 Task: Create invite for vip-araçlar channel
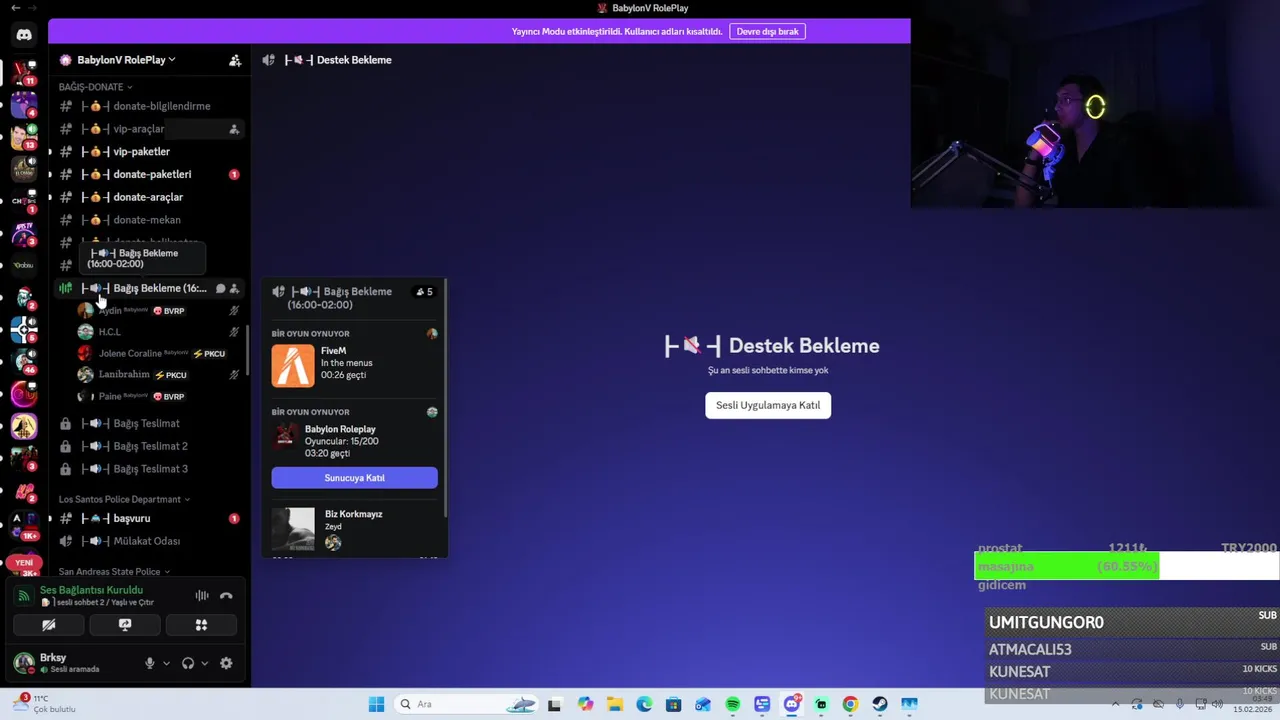(234, 129)
